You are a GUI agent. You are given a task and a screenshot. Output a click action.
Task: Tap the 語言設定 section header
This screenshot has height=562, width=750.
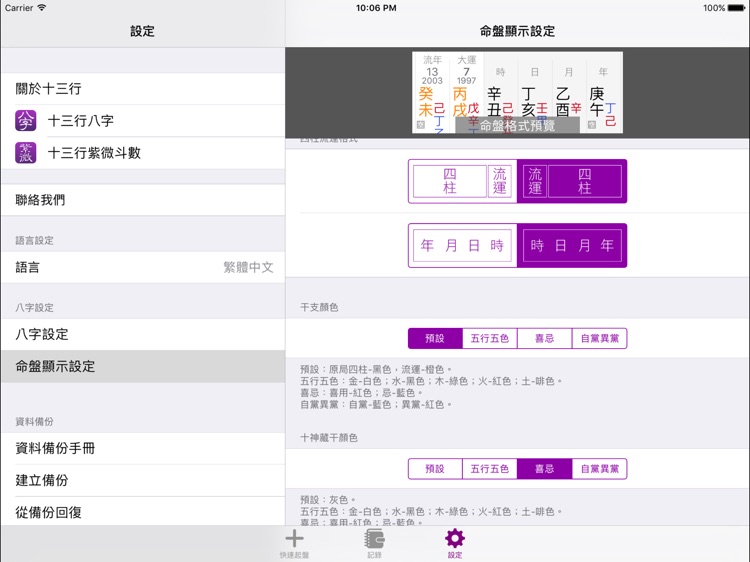(x=34, y=241)
